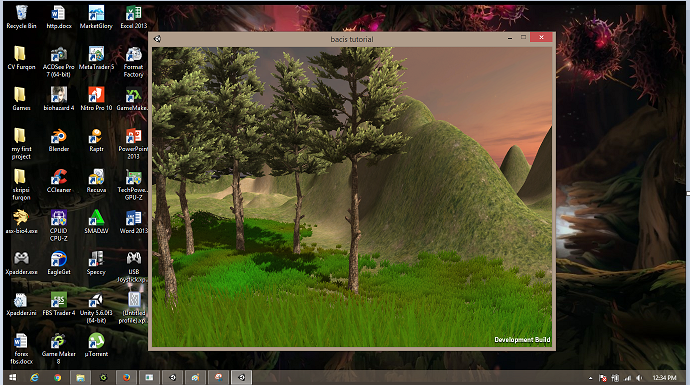Open the 12:34 PM taskbar clock
The image size is (690, 385).
point(664,378)
